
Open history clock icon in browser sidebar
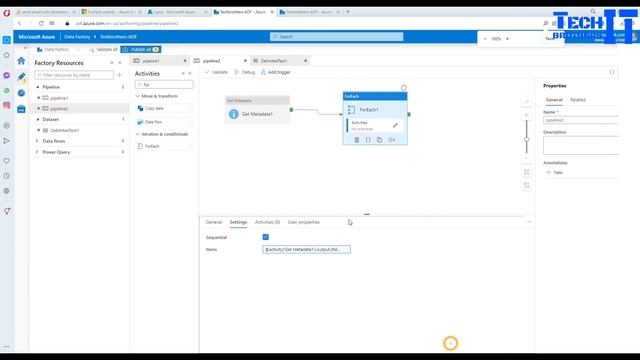click(7, 176)
